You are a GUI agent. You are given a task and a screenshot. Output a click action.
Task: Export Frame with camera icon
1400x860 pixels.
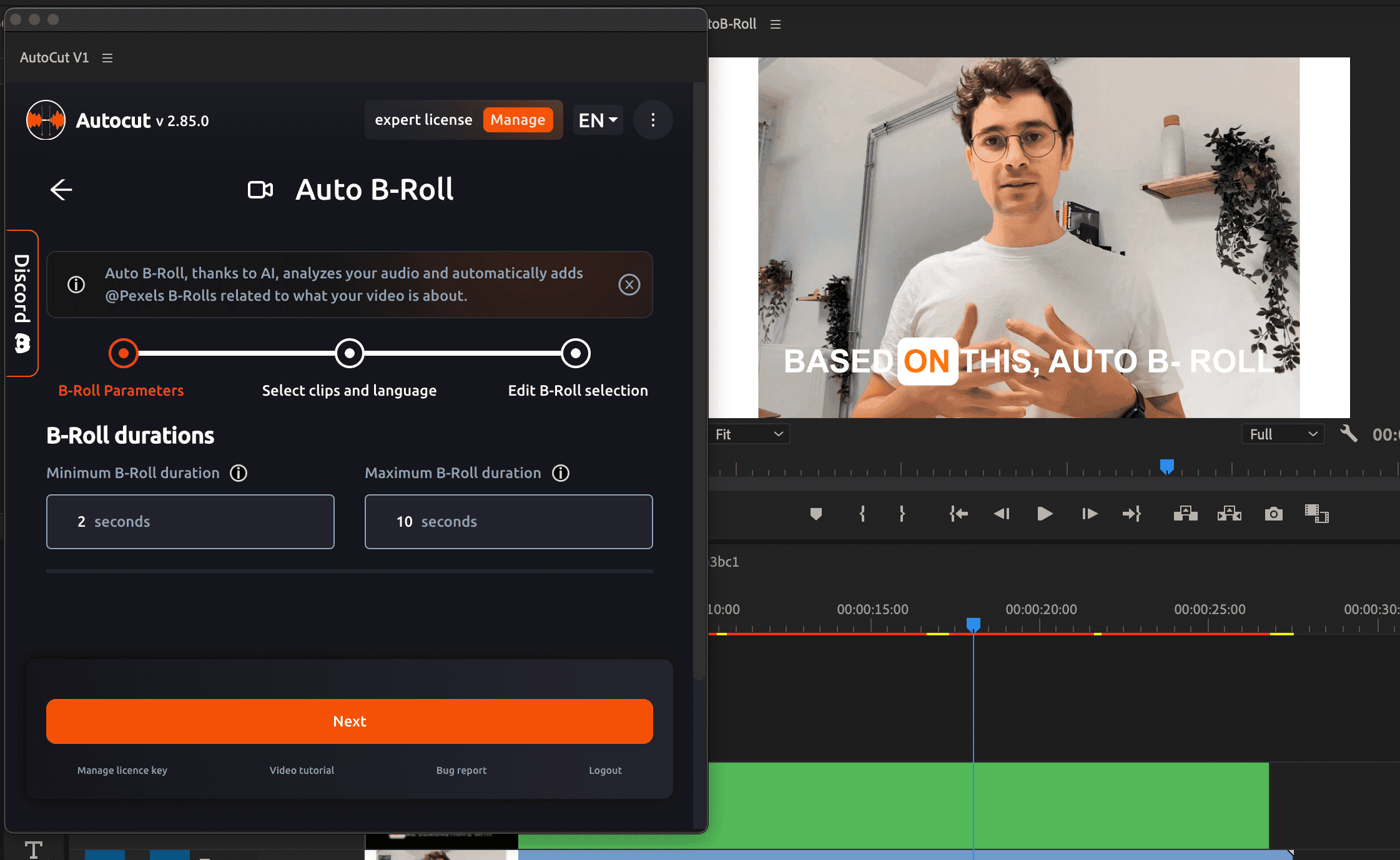(1273, 514)
